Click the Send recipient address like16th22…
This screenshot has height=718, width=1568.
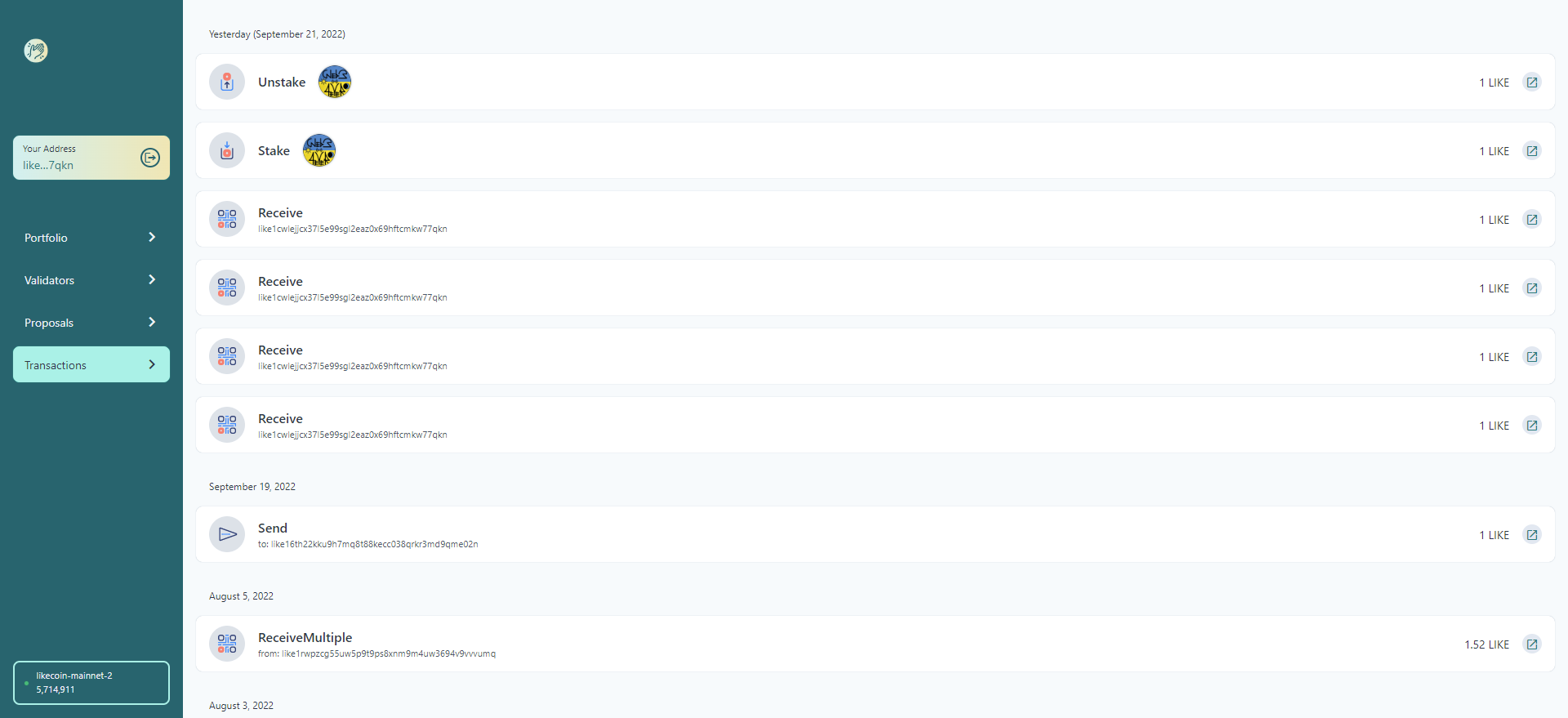375,544
